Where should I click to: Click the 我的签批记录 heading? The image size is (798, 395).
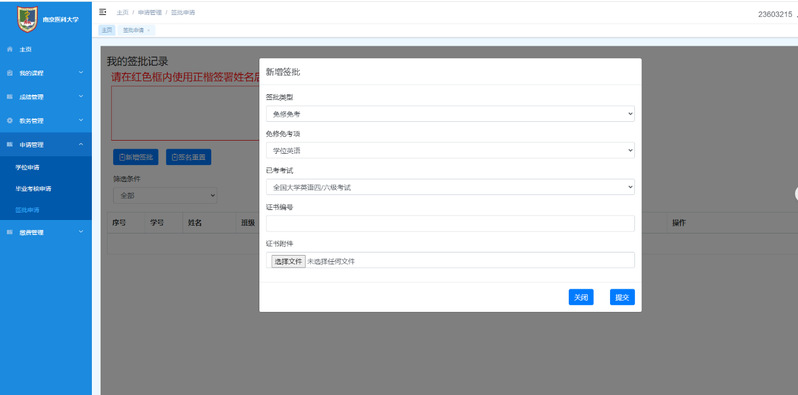click(x=137, y=62)
